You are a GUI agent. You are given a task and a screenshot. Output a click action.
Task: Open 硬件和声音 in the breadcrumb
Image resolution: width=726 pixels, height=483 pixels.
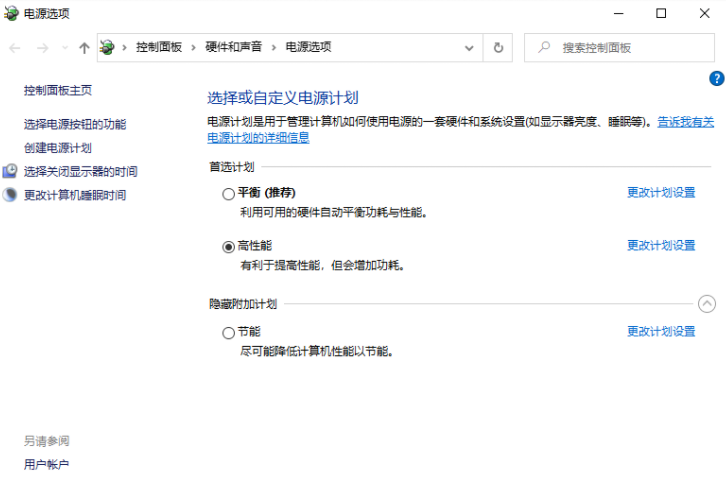pos(234,47)
